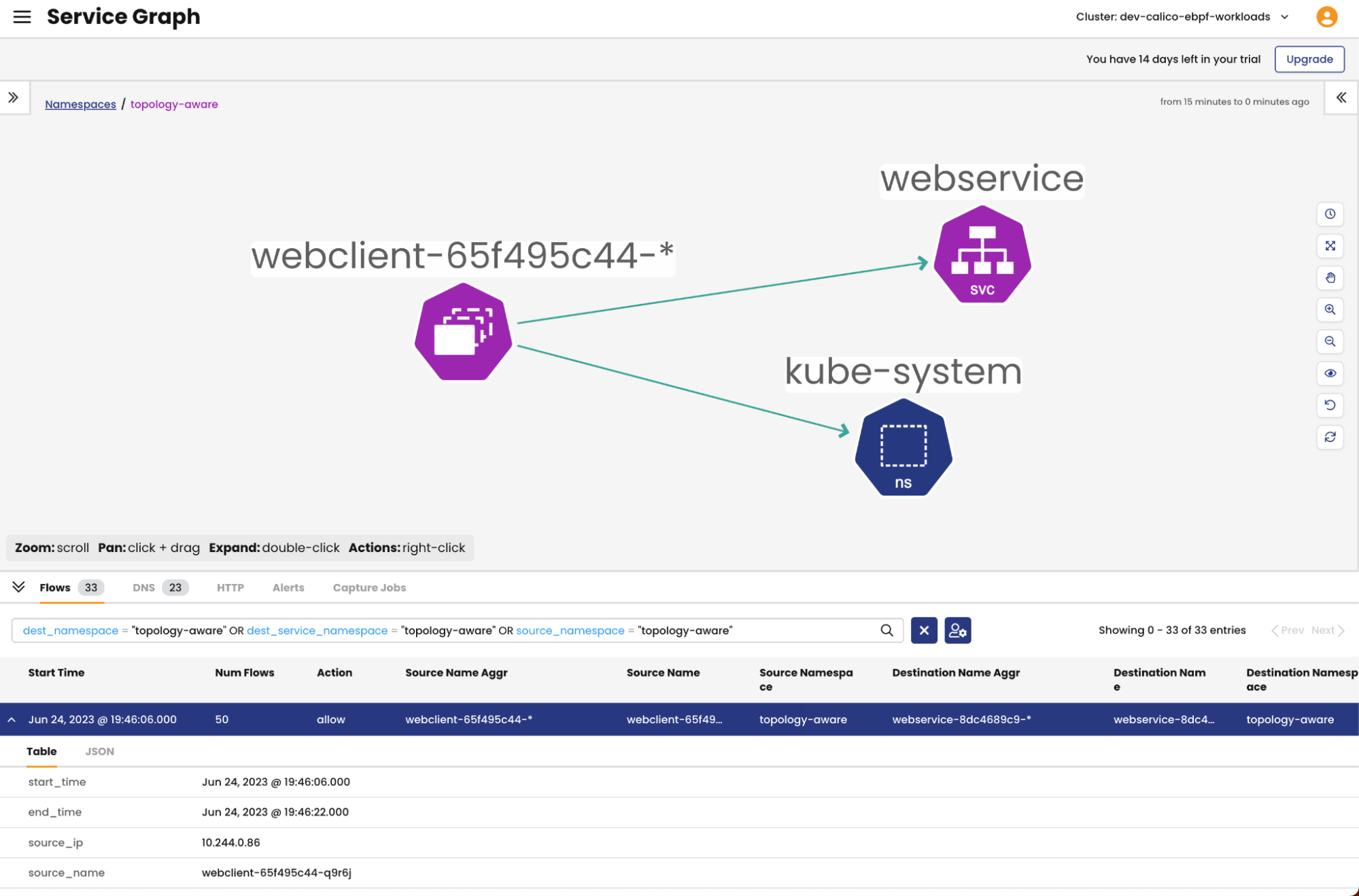Viewport: 1359px width, 896px height.
Task: Clear the flow filter with X button
Action: coord(924,630)
